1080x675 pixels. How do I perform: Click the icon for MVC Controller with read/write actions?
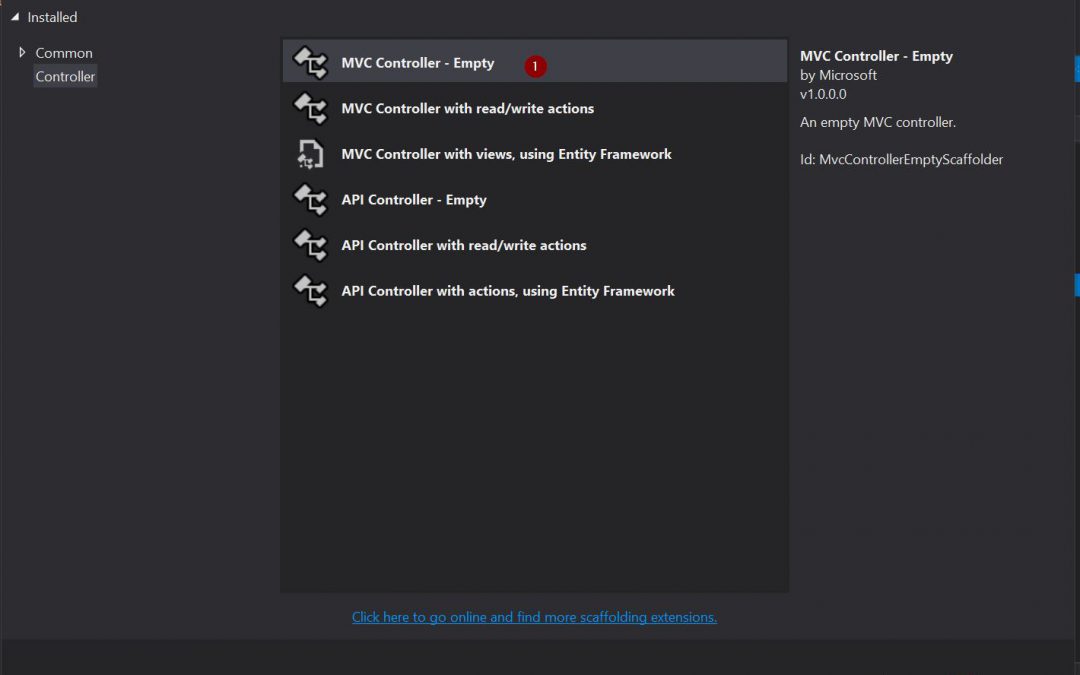tap(310, 108)
